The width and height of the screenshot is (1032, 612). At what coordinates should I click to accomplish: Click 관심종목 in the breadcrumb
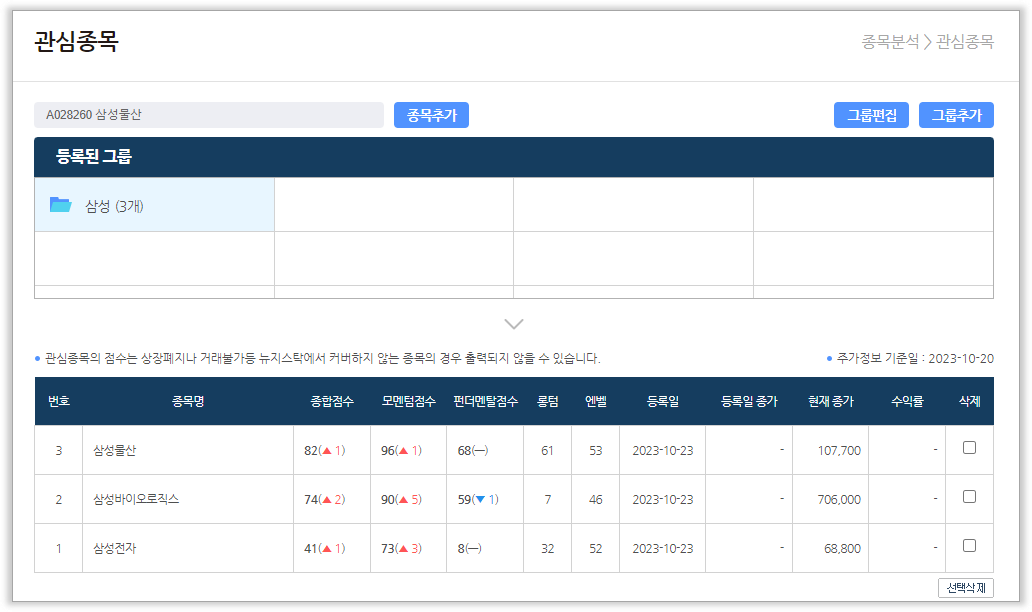pyautogui.click(x=965, y=42)
